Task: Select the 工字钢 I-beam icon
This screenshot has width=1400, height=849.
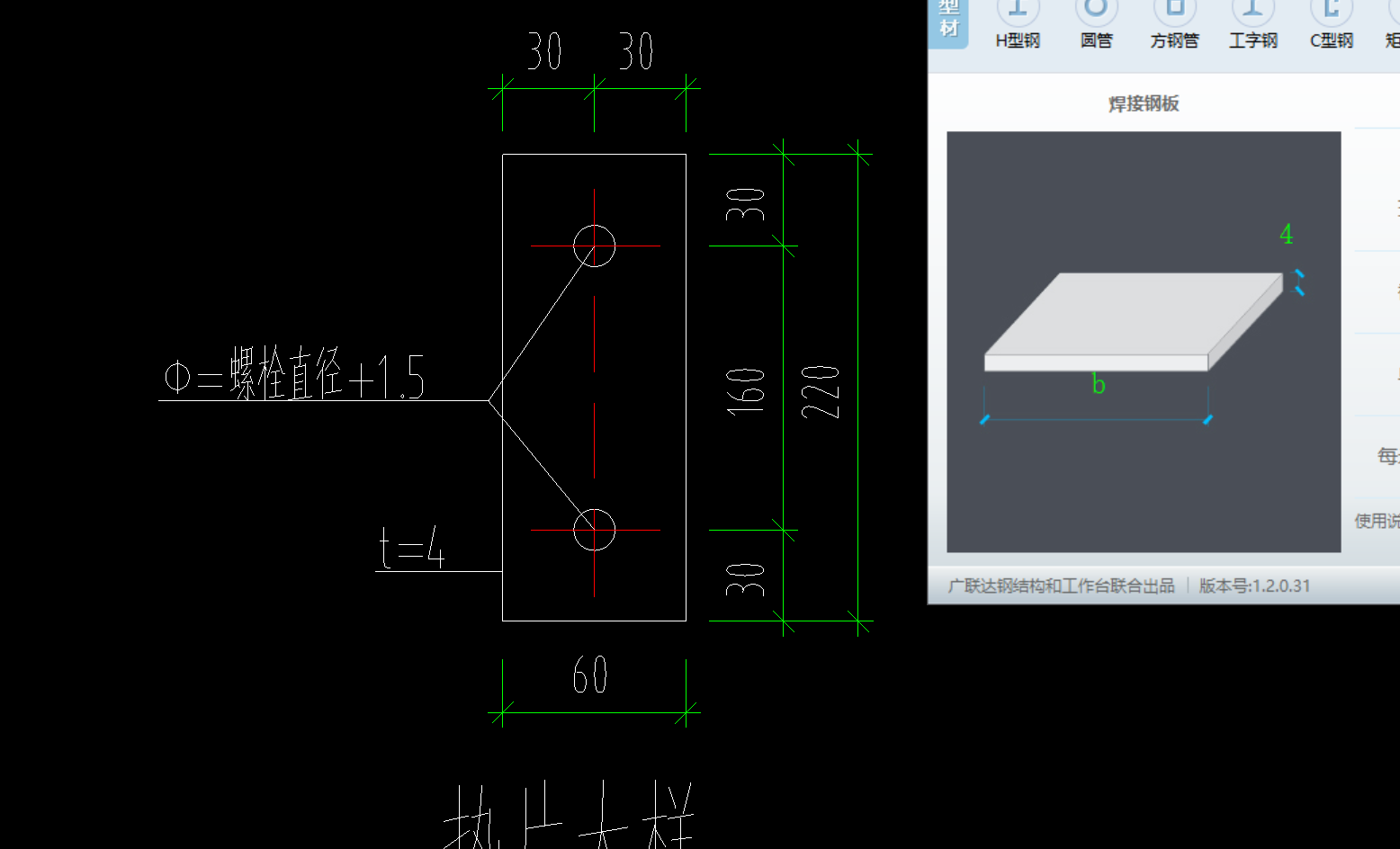Action: [x=1252, y=23]
